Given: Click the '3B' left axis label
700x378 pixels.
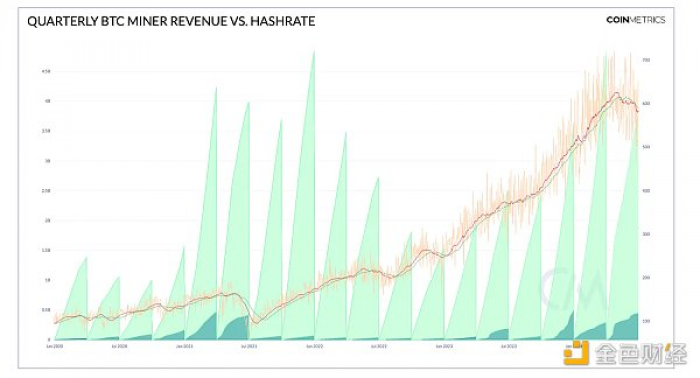Looking at the screenshot, I should [x=48, y=161].
